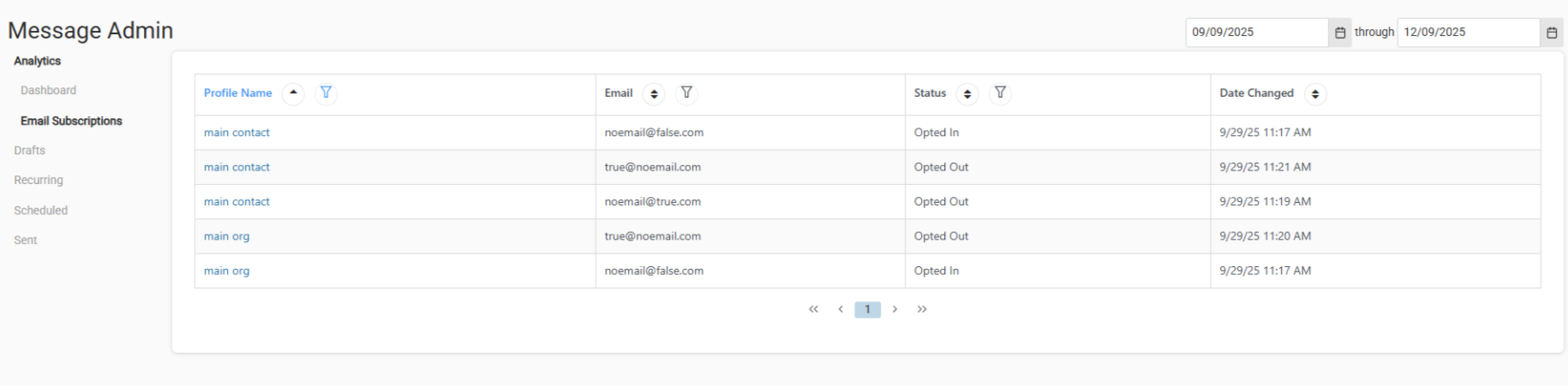Screen dimensions: 1568x386
Task: Sort the table by Status column
Action: point(967,94)
